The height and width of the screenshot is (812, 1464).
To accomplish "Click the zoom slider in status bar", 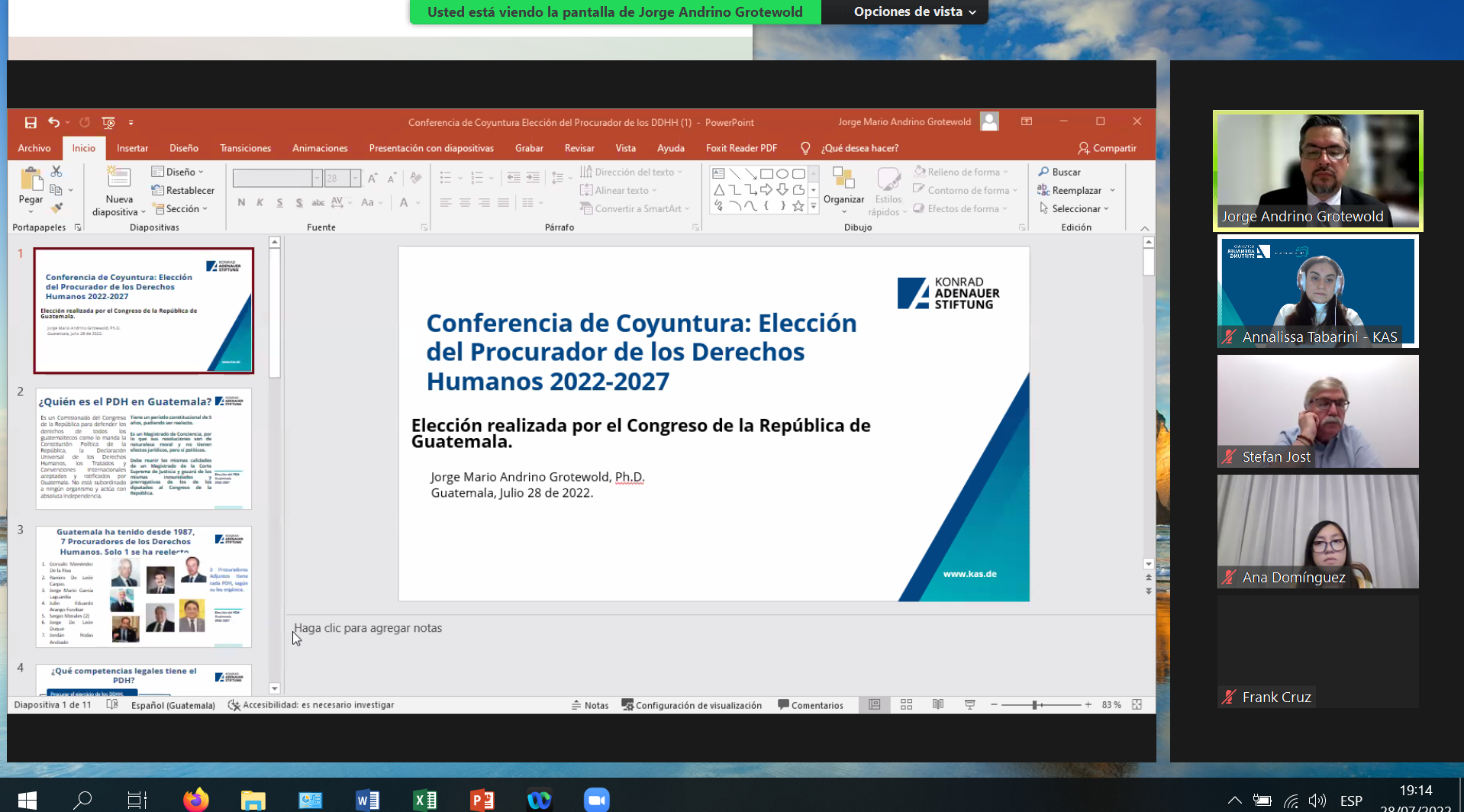I will pyautogui.click(x=1035, y=705).
